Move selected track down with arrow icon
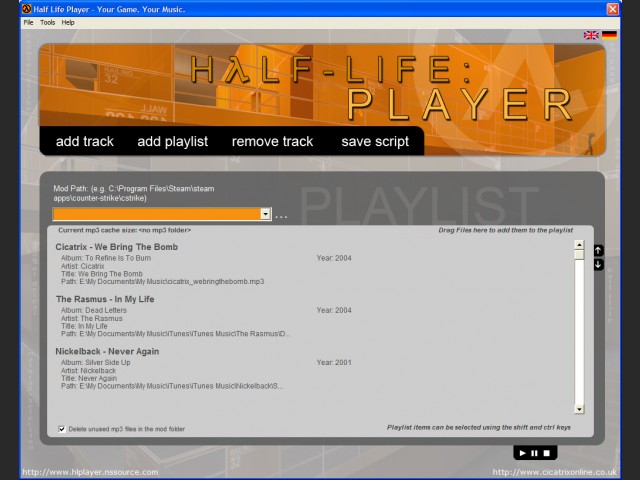This screenshot has width=640, height=480. [598, 264]
